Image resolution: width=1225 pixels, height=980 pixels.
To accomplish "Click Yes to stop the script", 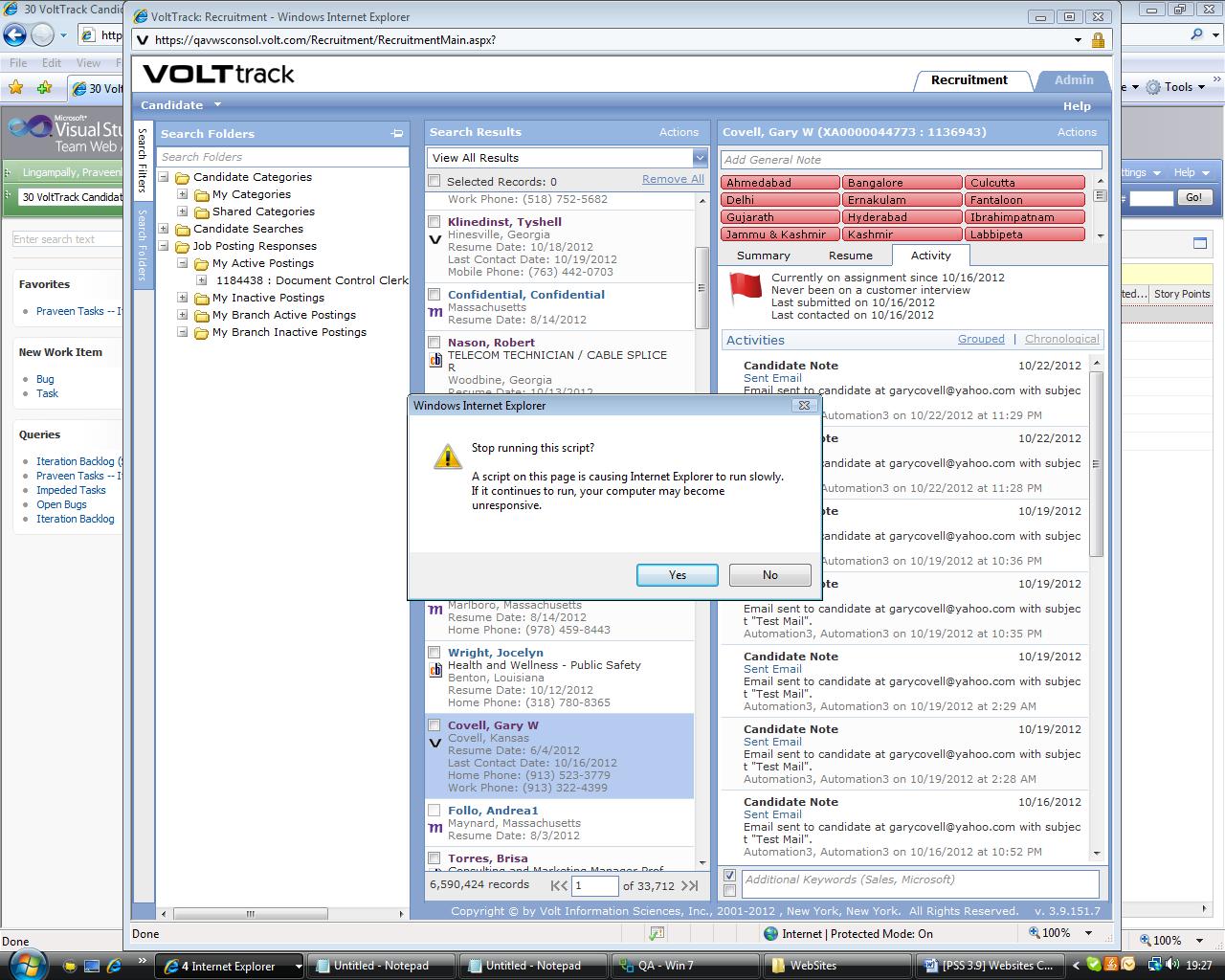I will 678,575.
